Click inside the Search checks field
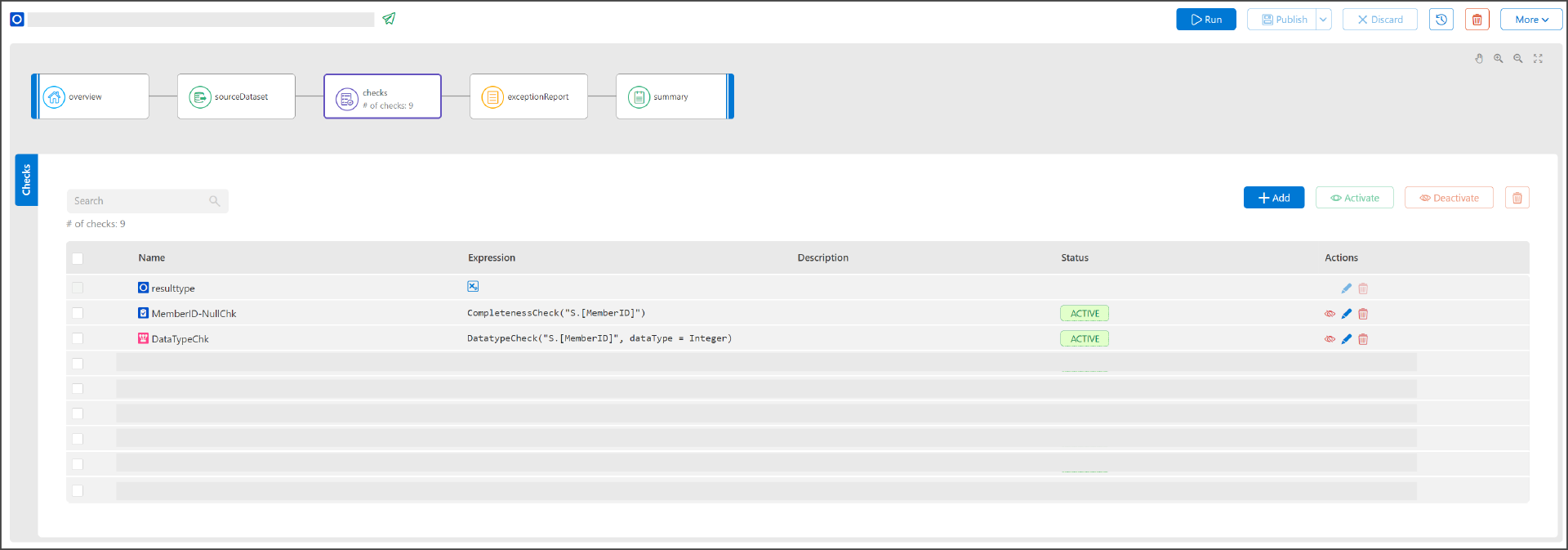 tap(139, 201)
